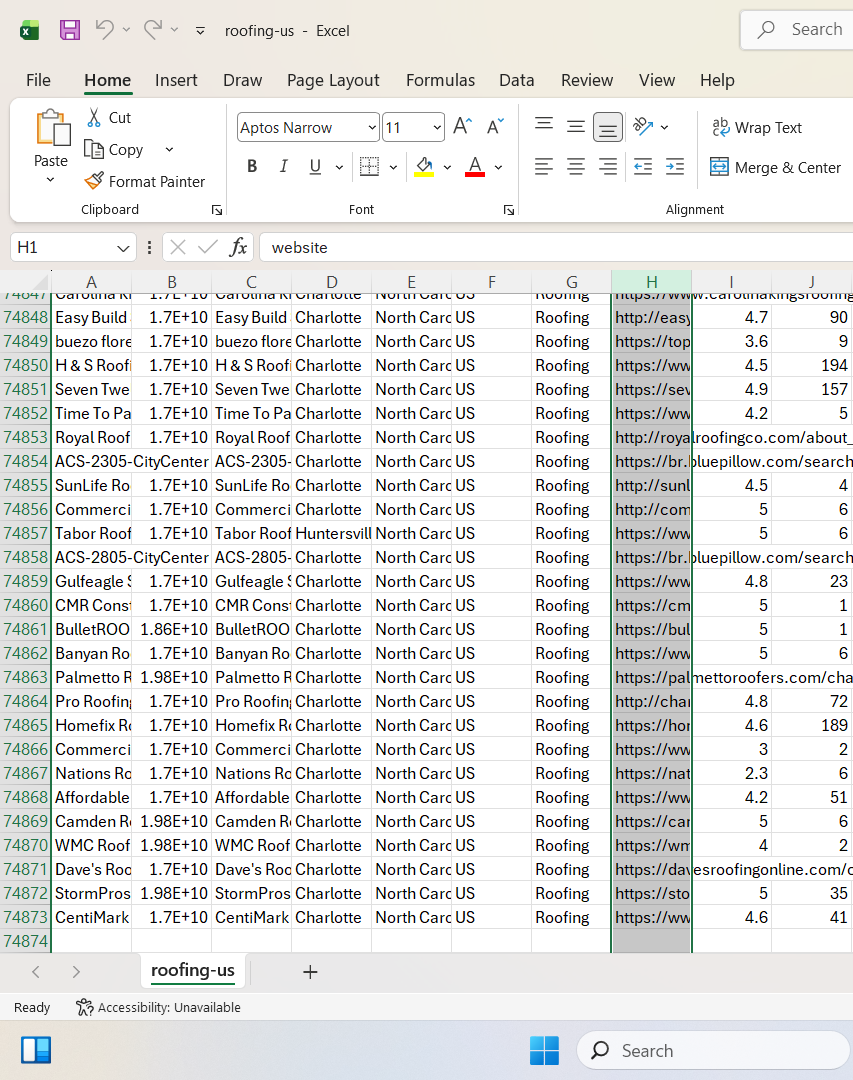This screenshot has height=1080, width=853.
Task: Click the Excel title bar Search box
Action: click(x=797, y=30)
